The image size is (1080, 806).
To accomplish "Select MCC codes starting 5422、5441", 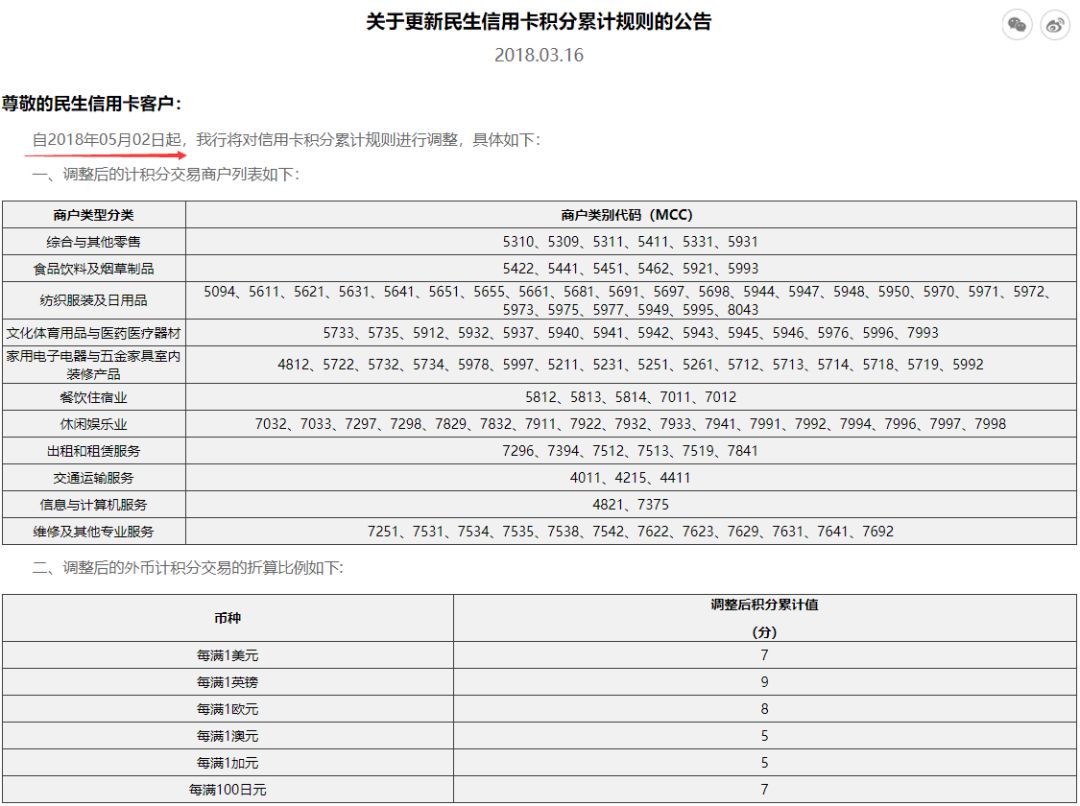I will tap(630, 269).
